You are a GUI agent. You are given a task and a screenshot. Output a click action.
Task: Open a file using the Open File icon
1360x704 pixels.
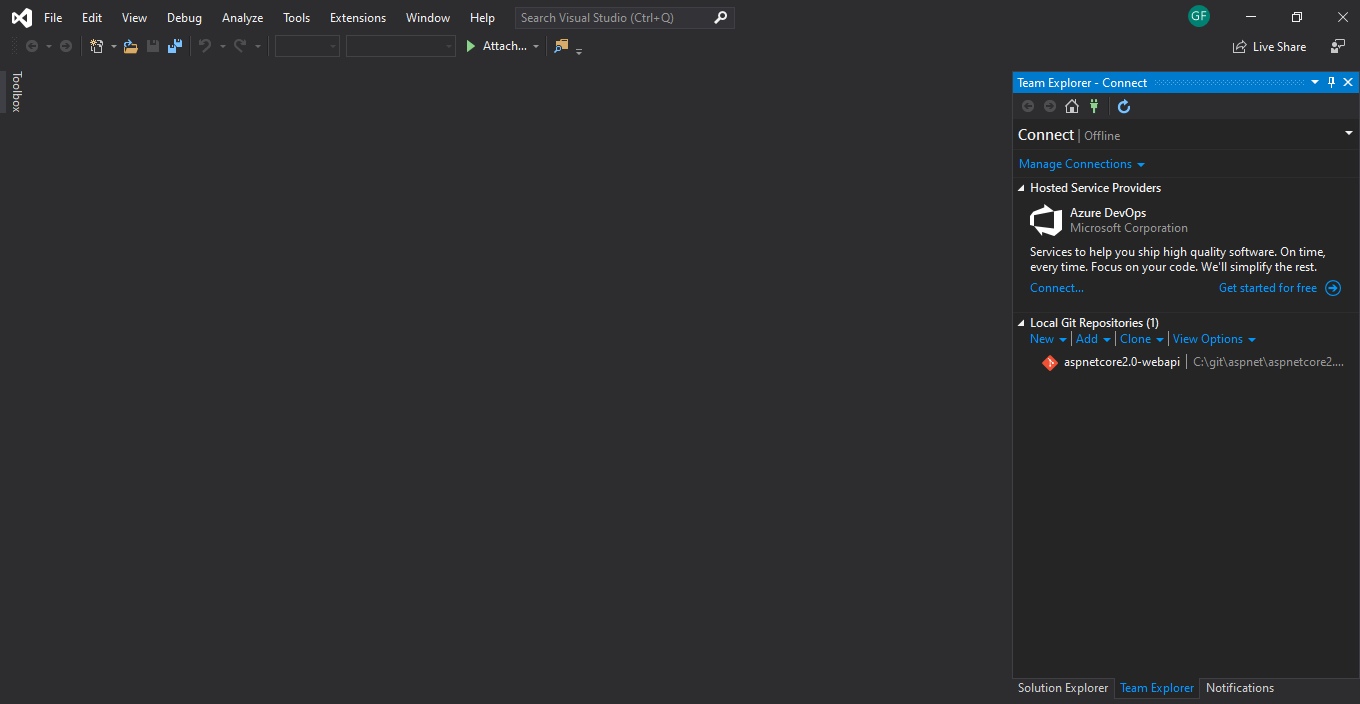pos(130,46)
